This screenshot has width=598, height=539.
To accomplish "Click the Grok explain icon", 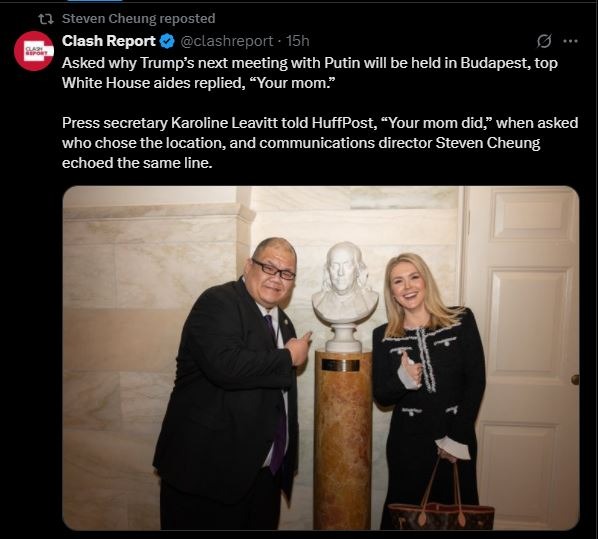I will point(544,41).
